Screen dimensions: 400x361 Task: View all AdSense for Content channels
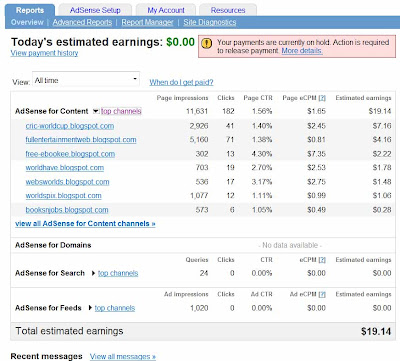point(85,224)
